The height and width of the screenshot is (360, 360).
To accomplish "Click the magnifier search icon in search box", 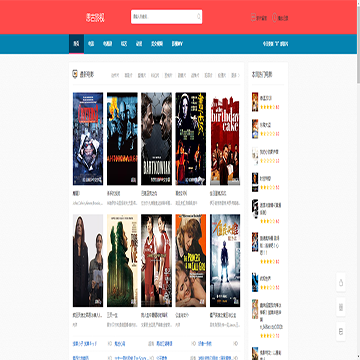I will pos(199,16).
